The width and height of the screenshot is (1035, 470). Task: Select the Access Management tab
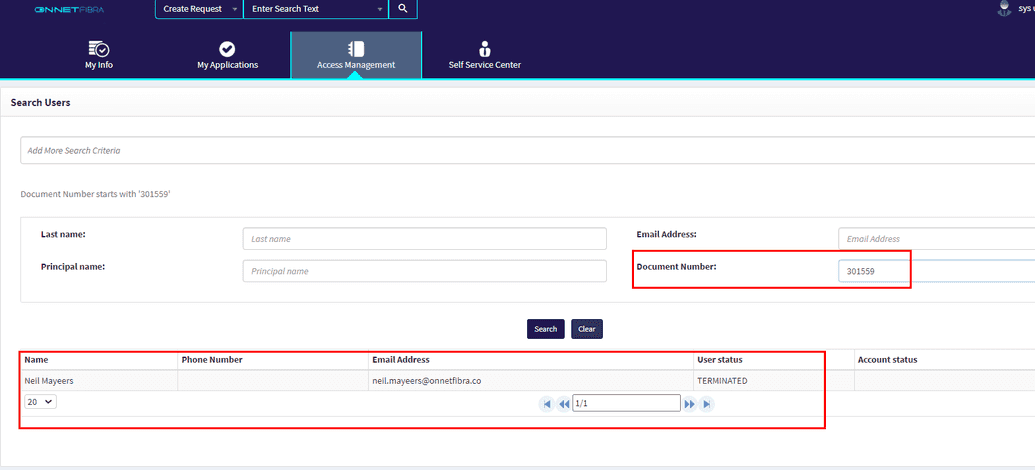[x=356, y=56]
